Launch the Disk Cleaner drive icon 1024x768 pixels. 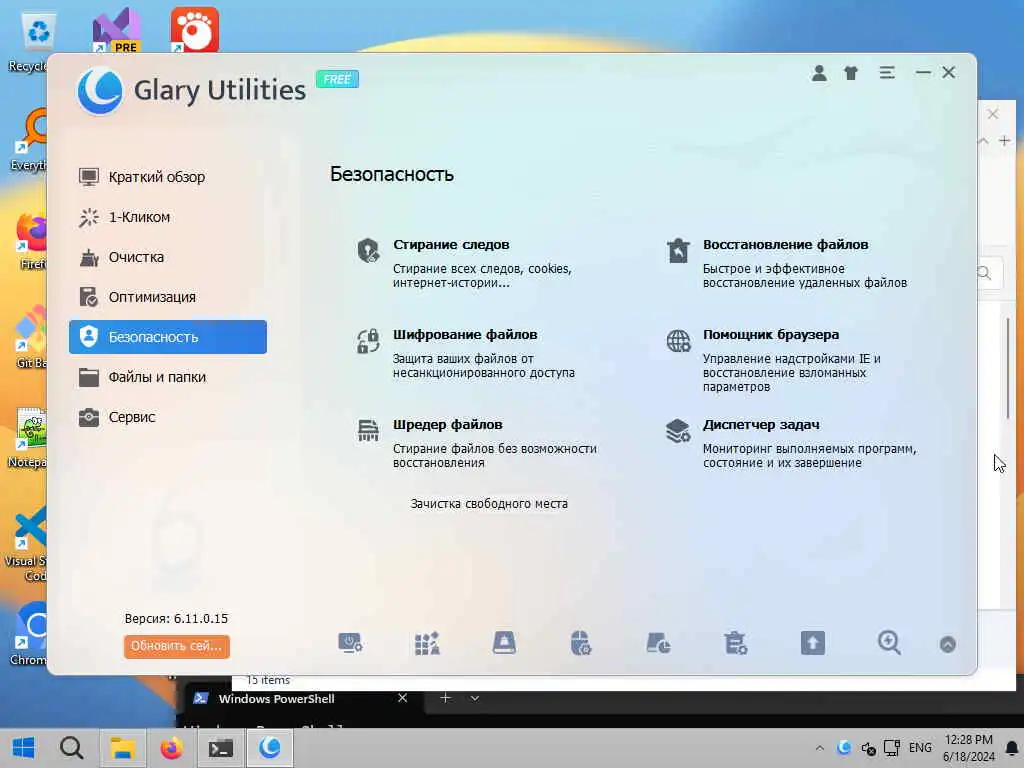504,643
